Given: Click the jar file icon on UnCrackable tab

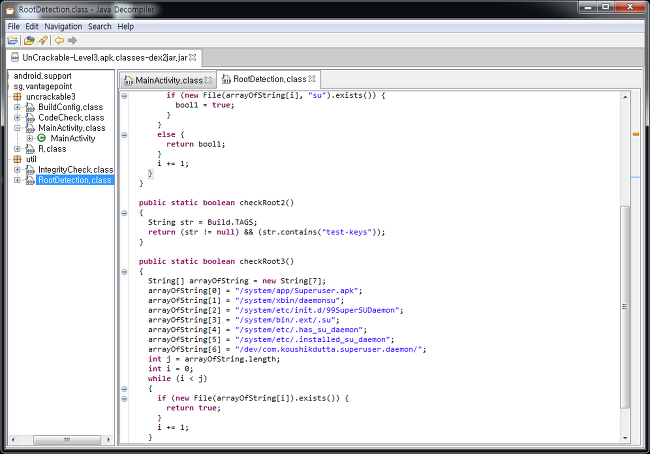Looking at the screenshot, I should tap(15, 57).
